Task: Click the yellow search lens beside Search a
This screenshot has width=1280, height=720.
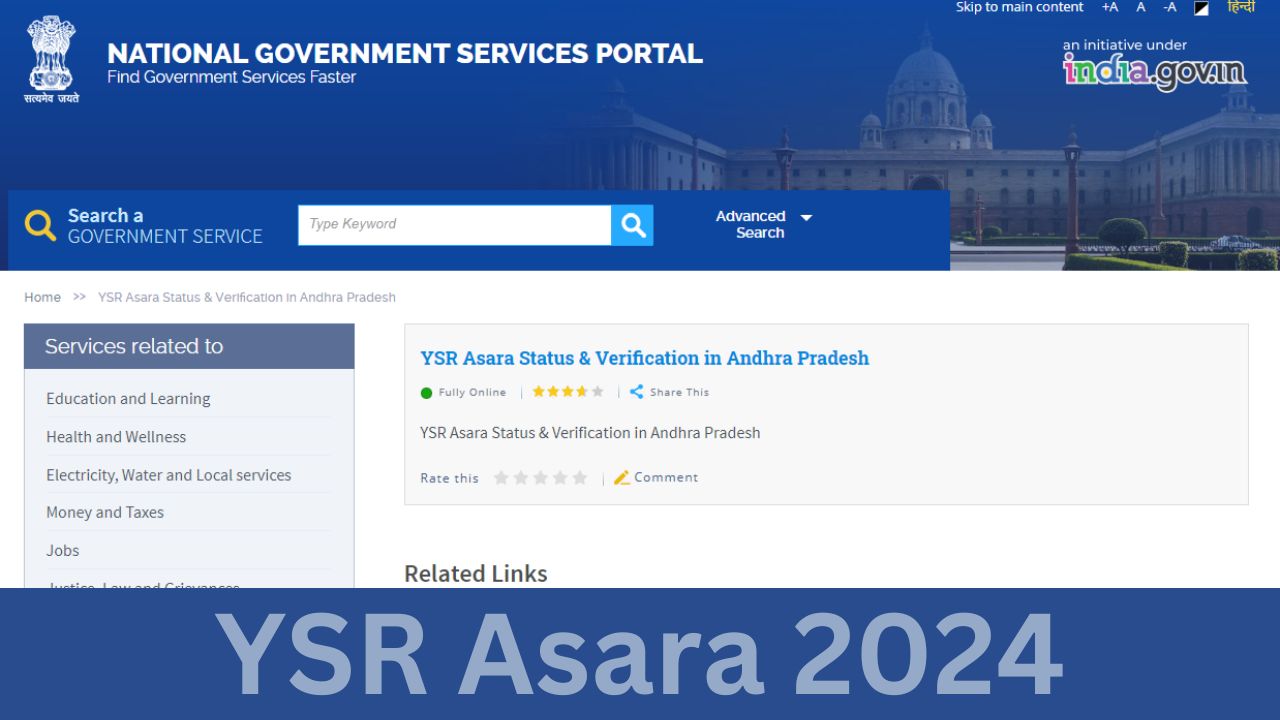Action: click(40, 225)
